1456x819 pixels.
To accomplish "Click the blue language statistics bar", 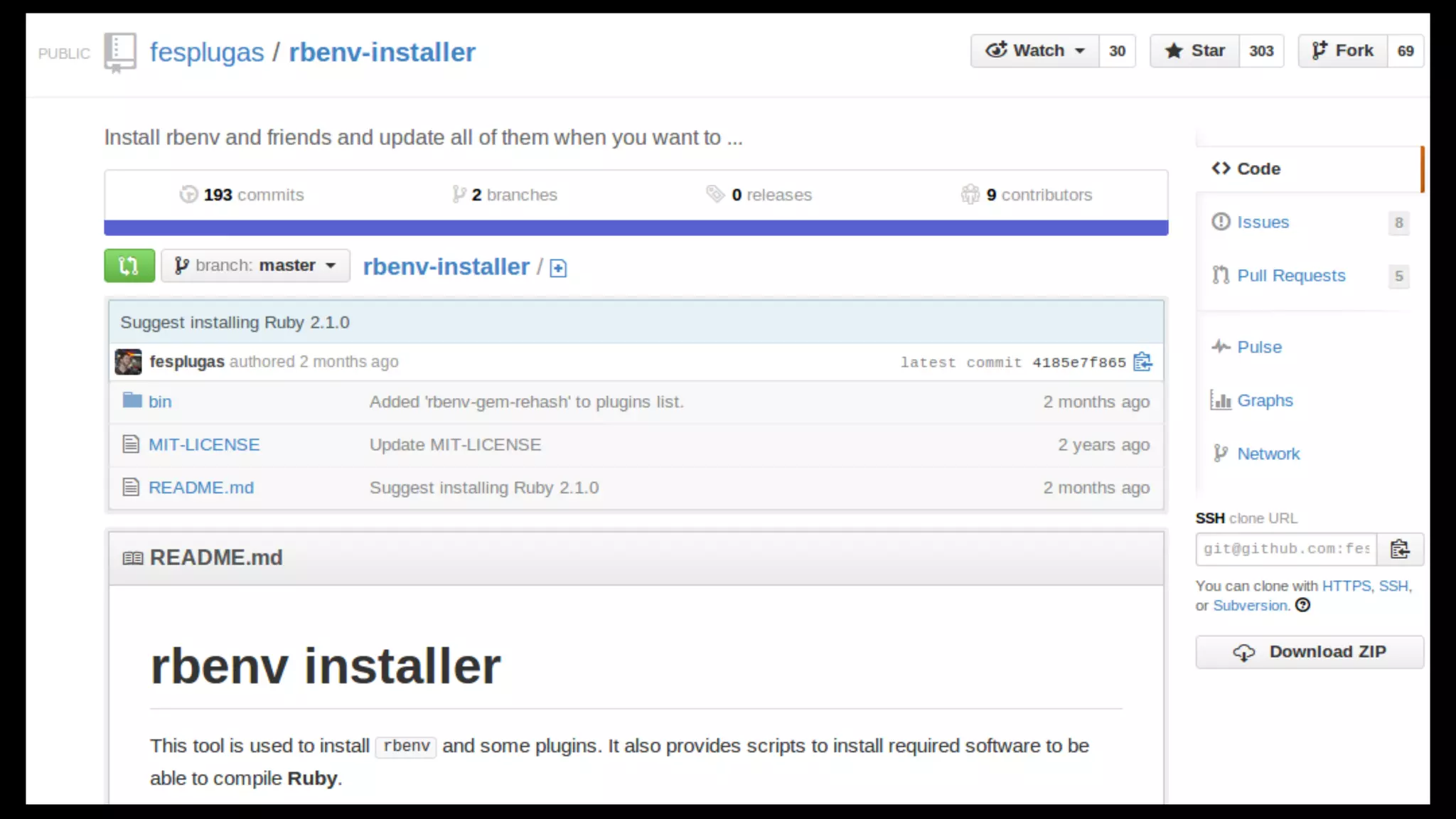I will click(x=636, y=227).
